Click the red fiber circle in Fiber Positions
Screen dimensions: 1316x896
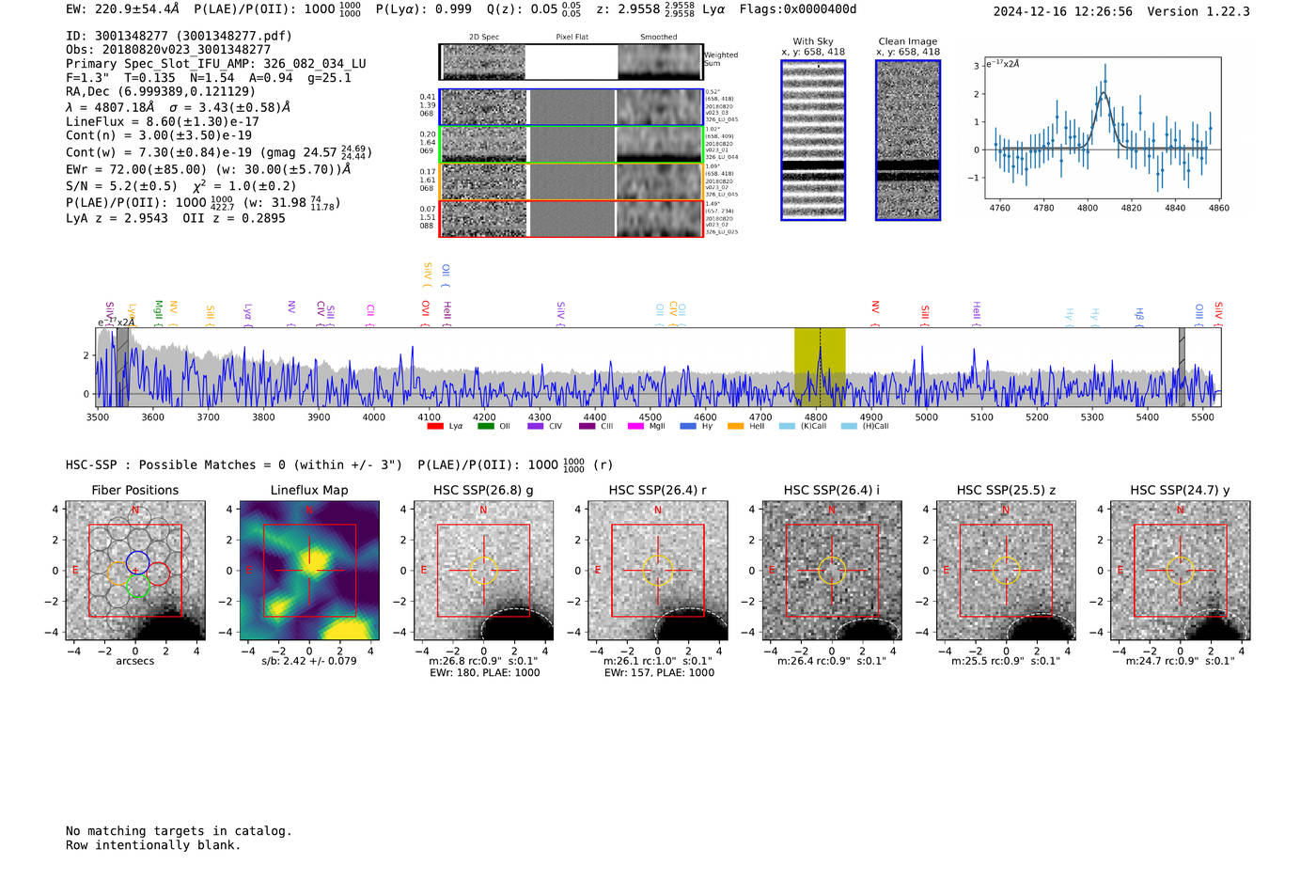click(x=158, y=574)
